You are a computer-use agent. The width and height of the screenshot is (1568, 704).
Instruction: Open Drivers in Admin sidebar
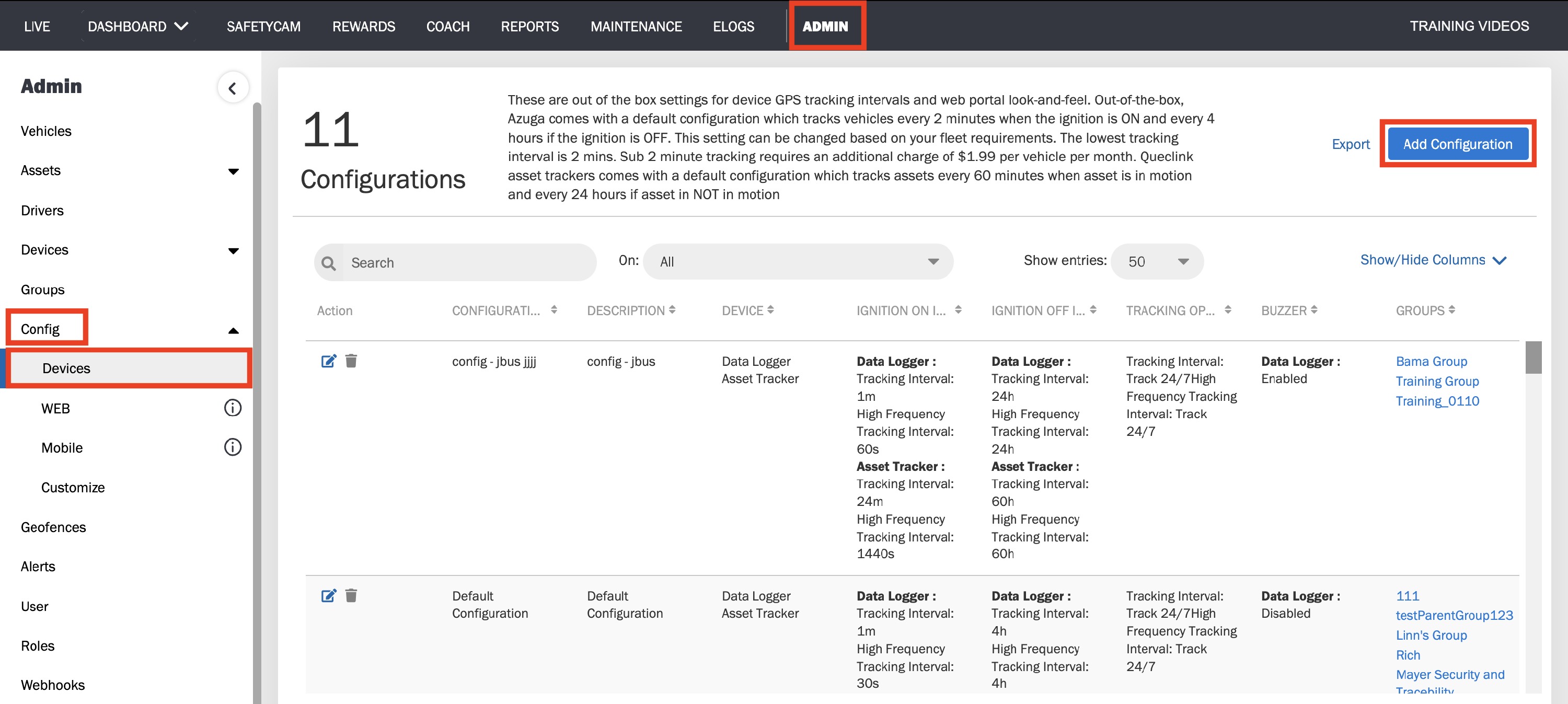42,211
